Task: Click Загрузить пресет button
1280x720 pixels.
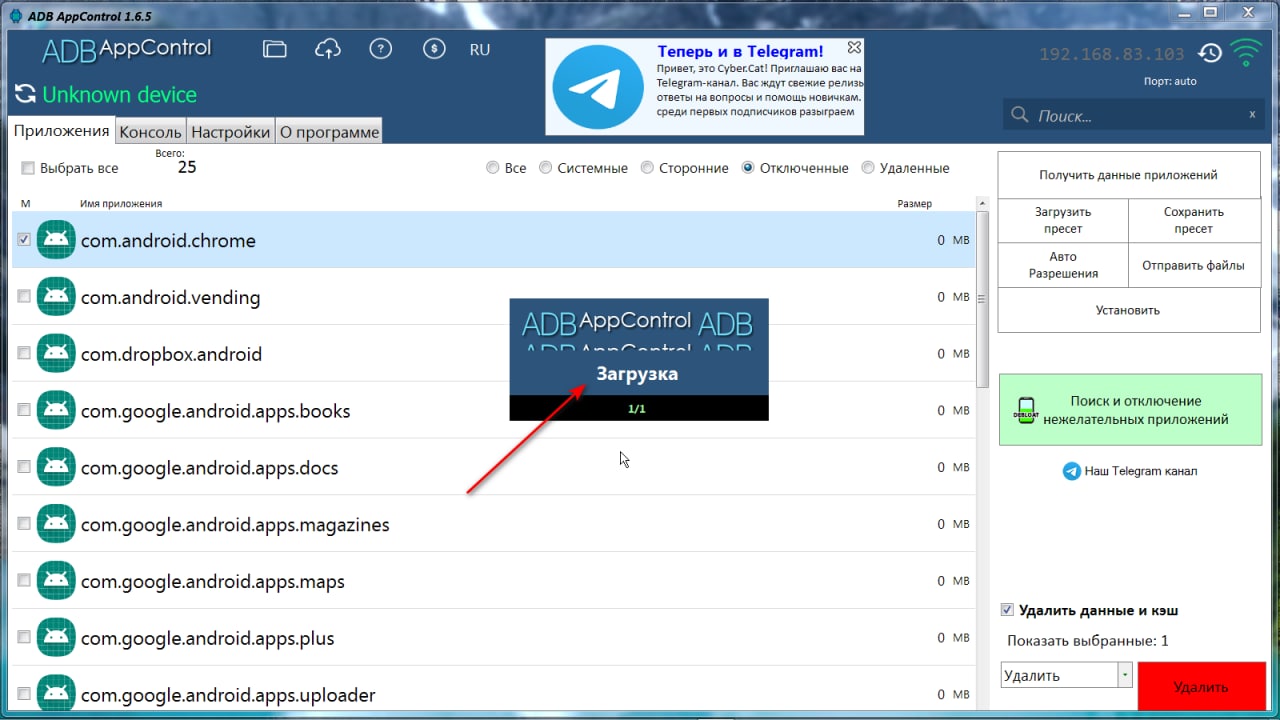Action: pos(1063,220)
